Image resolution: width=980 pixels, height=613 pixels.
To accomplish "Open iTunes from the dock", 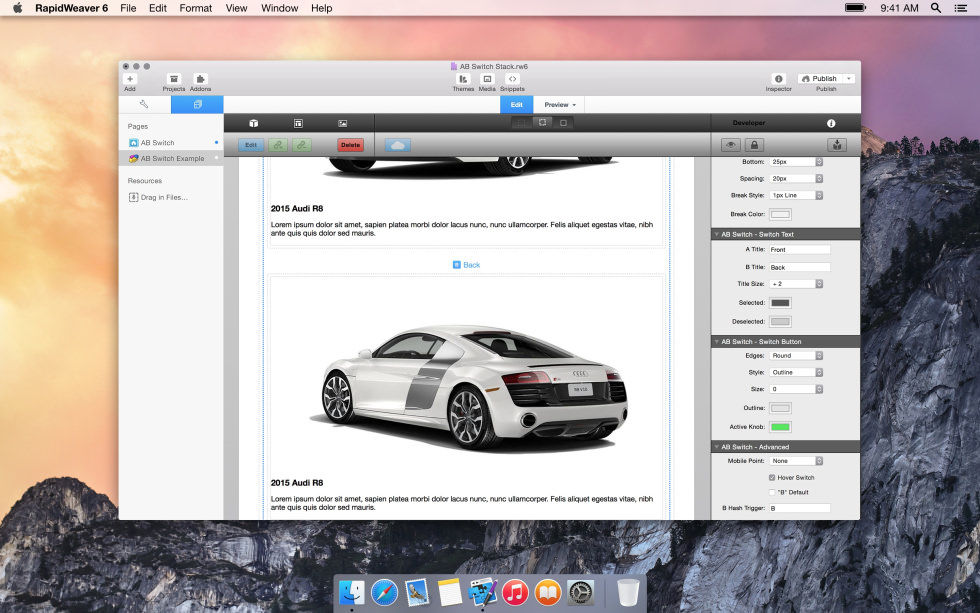I will click(x=515, y=592).
